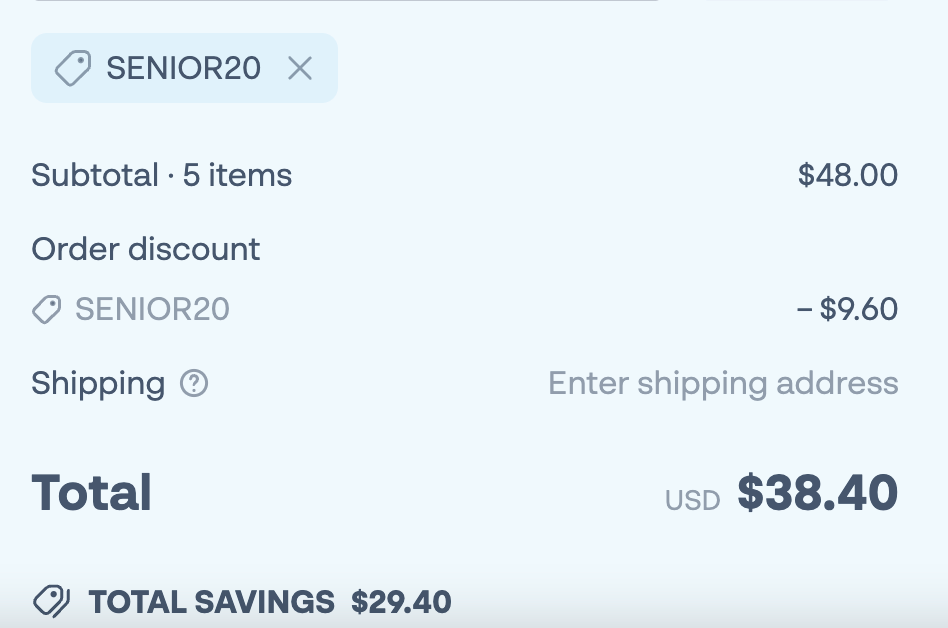Click the Subtotal 5 items label
Image resolution: width=948 pixels, height=628 pixels.
(x=162, y=176)
